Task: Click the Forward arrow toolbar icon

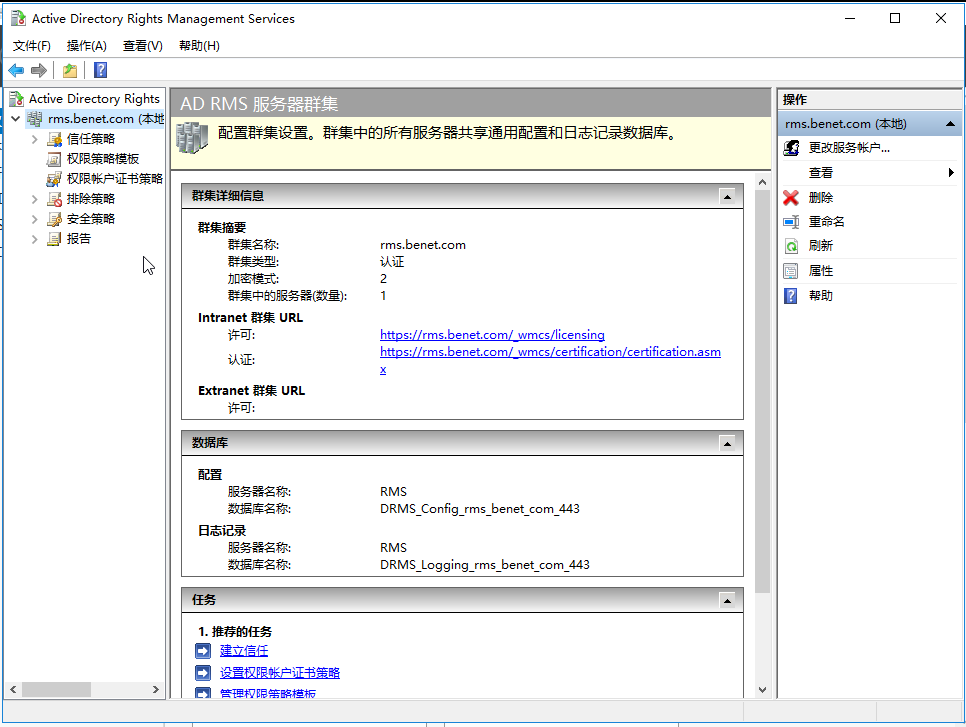Action: [x=39, y=70]
